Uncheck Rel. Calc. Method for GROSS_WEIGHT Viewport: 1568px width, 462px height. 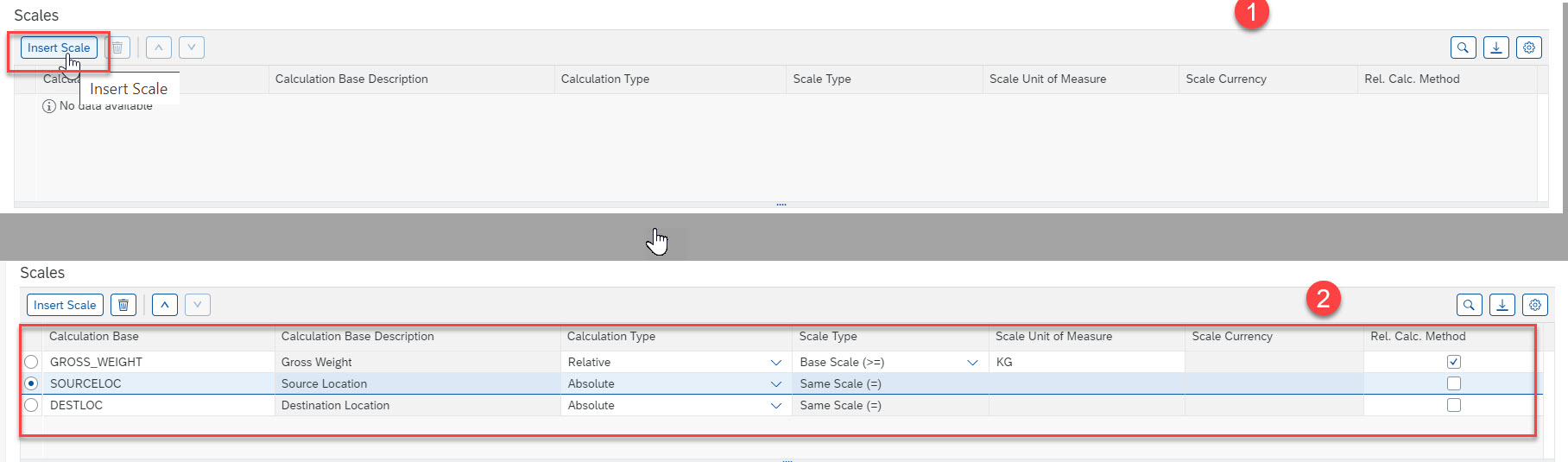click(1454, 362)
